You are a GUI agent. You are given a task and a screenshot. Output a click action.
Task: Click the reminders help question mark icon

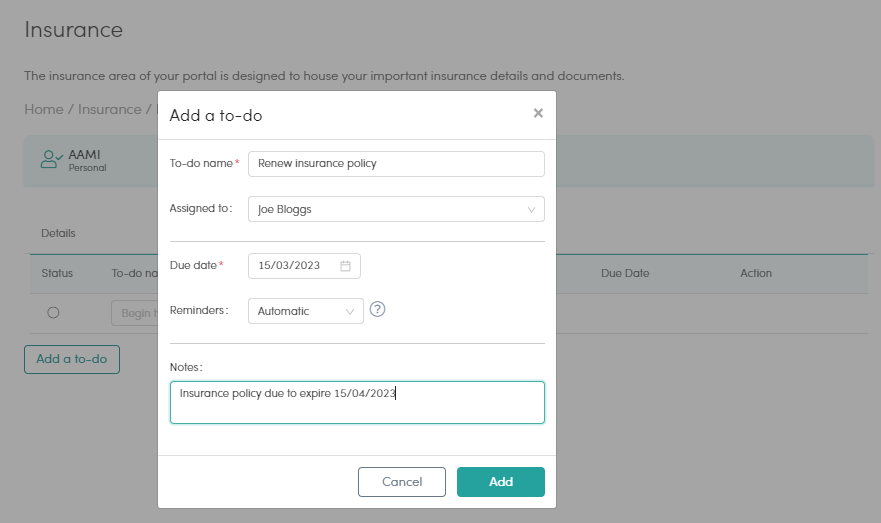point(378,309)
